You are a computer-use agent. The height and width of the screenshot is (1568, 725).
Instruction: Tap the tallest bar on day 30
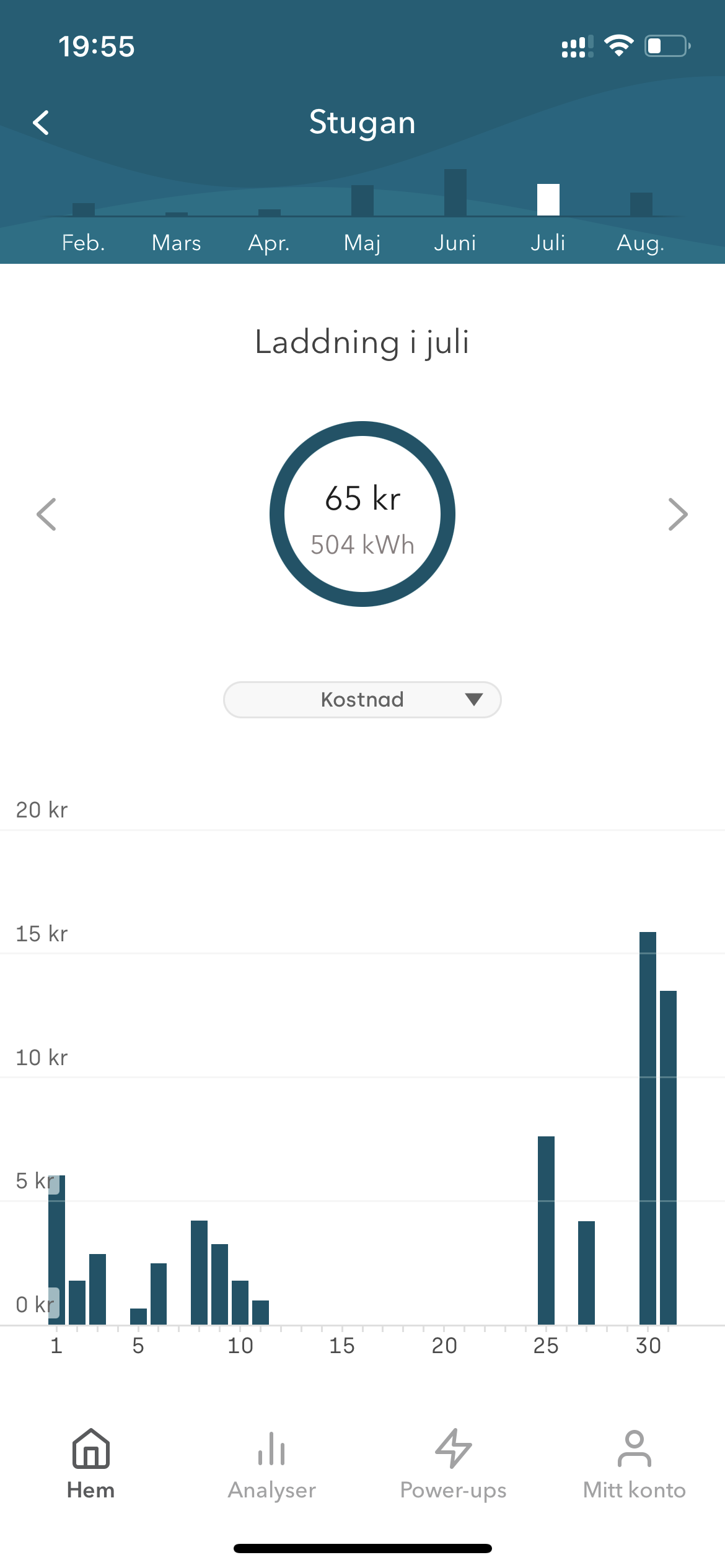tap(648, 1128)
